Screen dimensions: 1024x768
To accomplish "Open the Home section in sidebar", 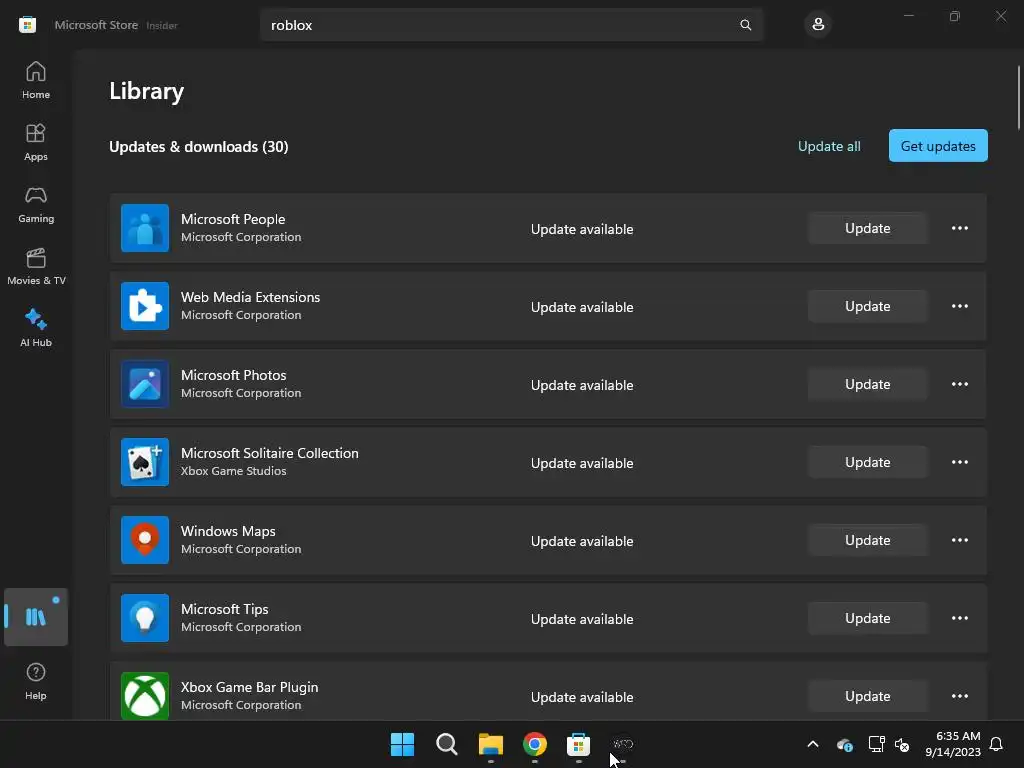I will point(36,80).
